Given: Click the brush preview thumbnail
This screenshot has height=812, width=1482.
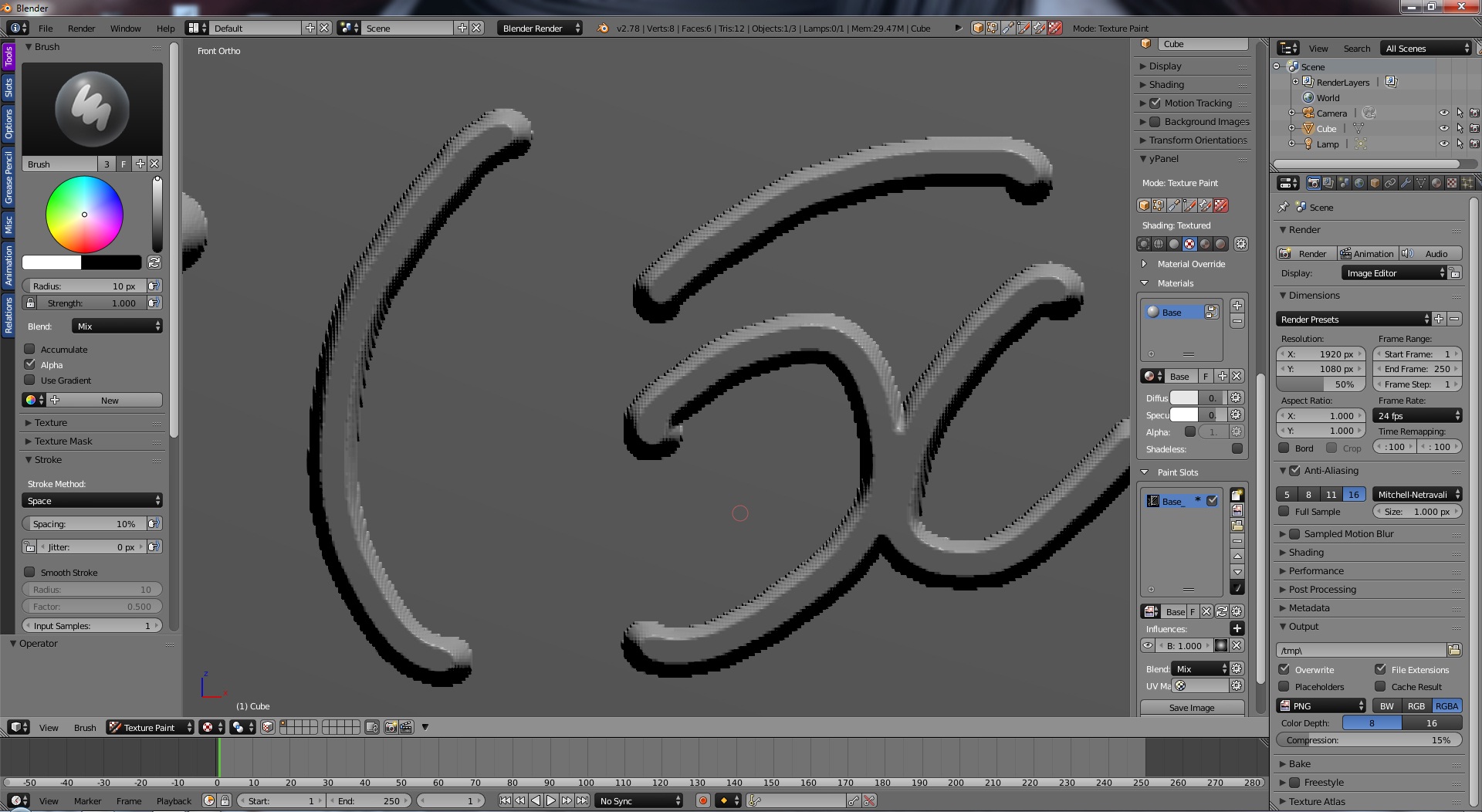Looking at the screenshot, I should (92, 109).
